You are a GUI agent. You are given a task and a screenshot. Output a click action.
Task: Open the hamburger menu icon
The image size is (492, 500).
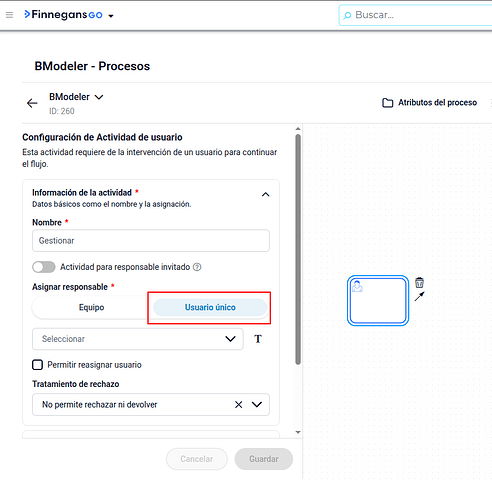click(9, 15)
